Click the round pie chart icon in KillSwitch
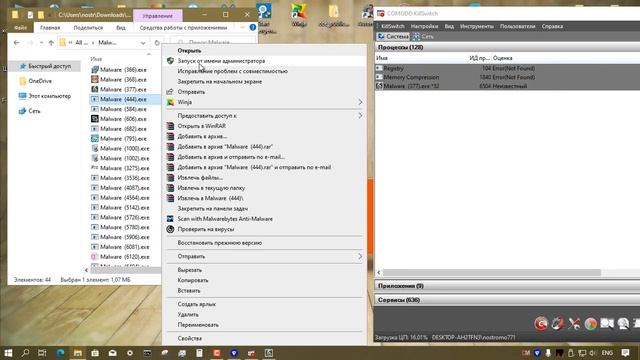Screen dimensions: 640x360 590,323
